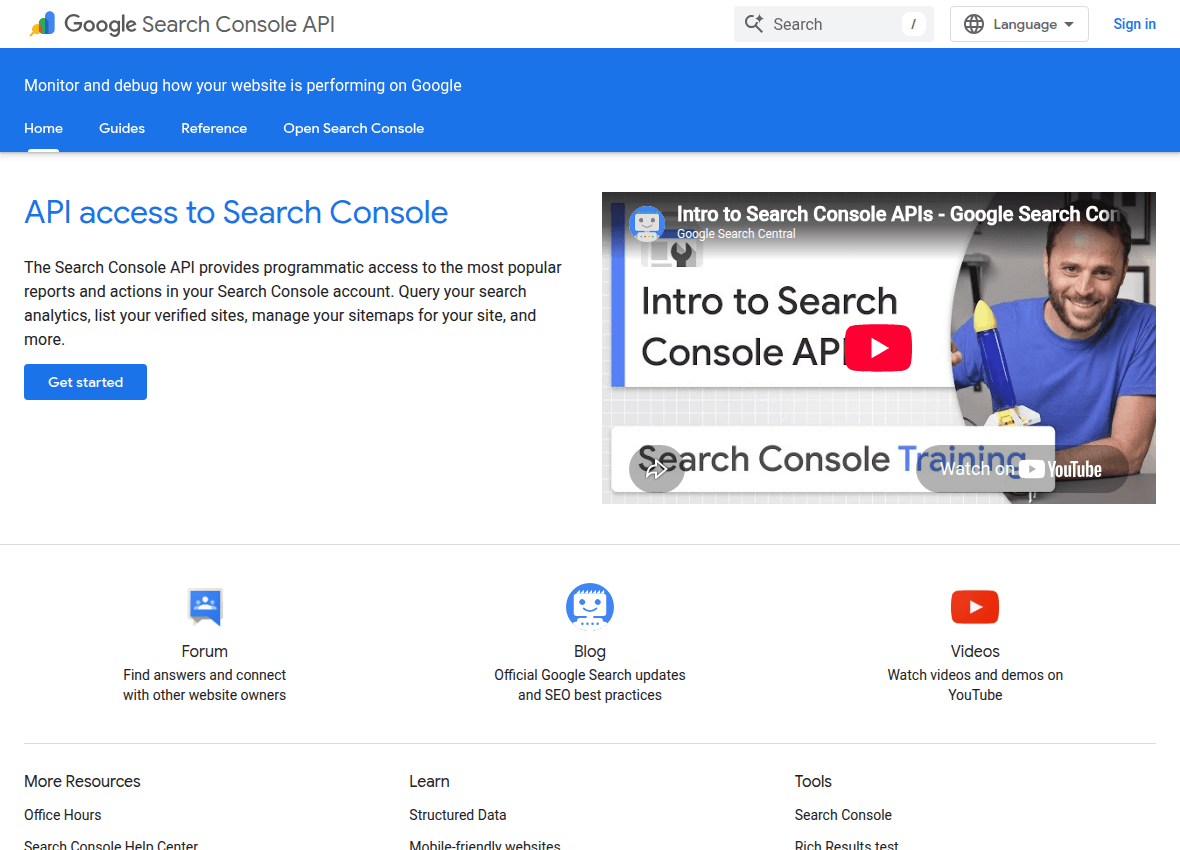Click 'Find answers and connect' Forum description

[x=205, y=685]
